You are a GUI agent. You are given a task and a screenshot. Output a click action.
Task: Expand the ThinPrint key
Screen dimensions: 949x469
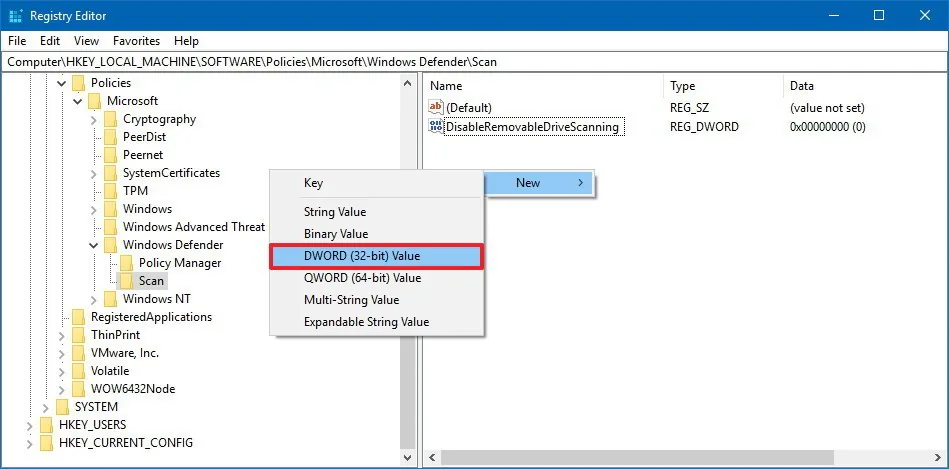pyautogui.click(x=62, y=335)
